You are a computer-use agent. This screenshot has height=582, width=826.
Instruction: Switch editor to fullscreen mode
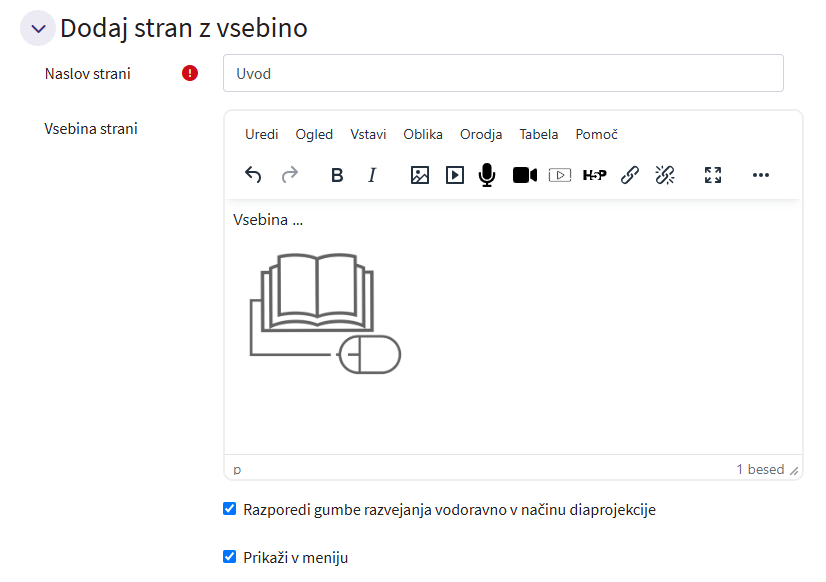713,175
